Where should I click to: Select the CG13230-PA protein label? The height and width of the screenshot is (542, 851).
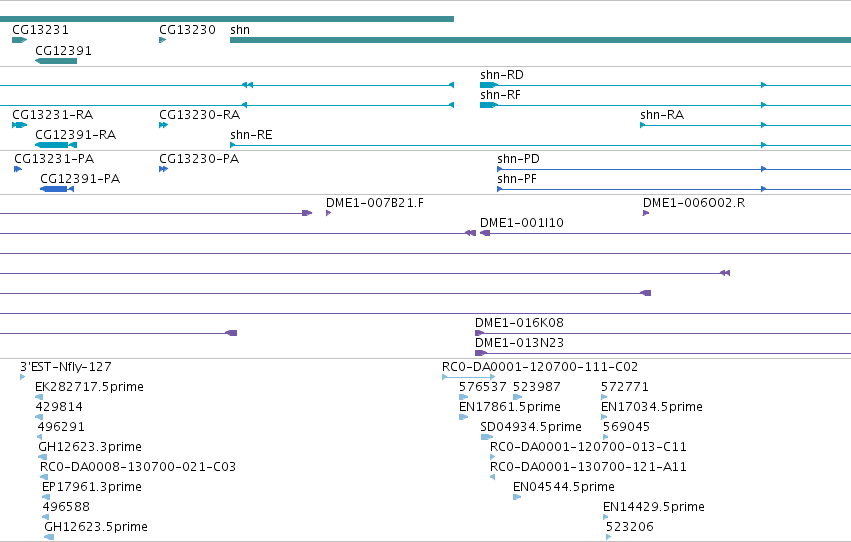tap(199, 159)
